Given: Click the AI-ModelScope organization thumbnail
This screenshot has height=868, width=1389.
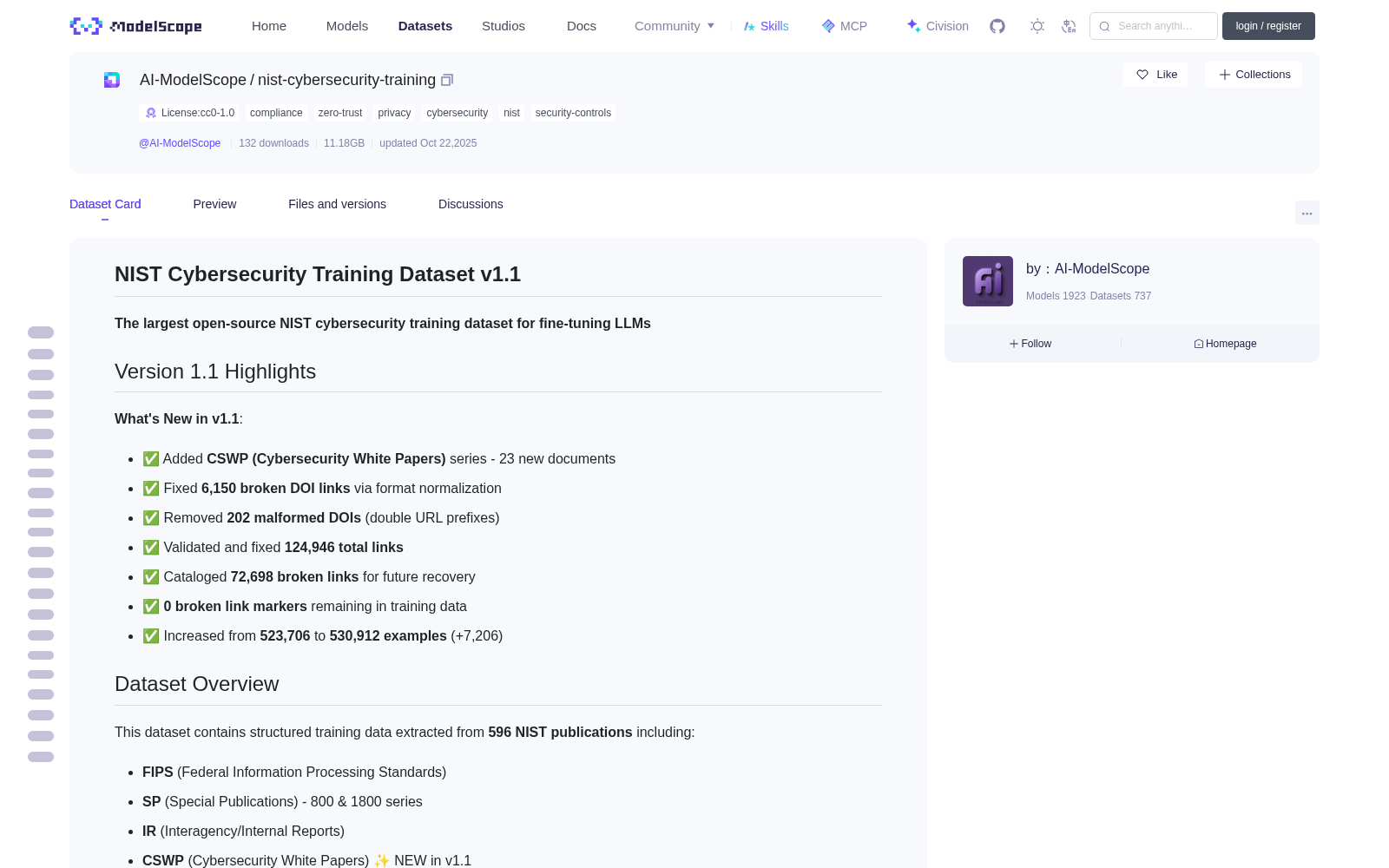Looking at the screenshot, I should 988,281.
